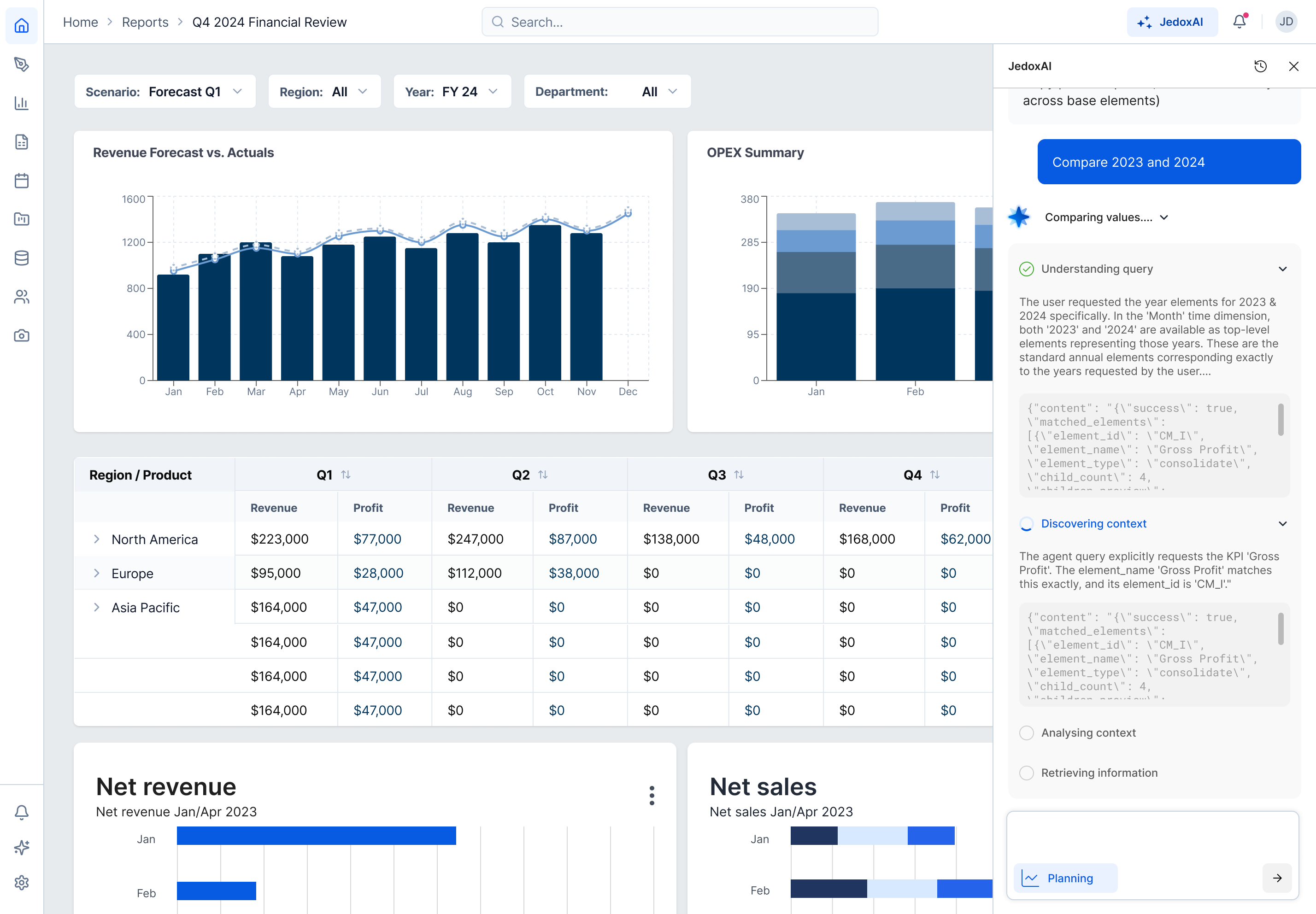Click North America Q1 revenue $223,000
Viewport: 1316px width, 914px height.
279,539
